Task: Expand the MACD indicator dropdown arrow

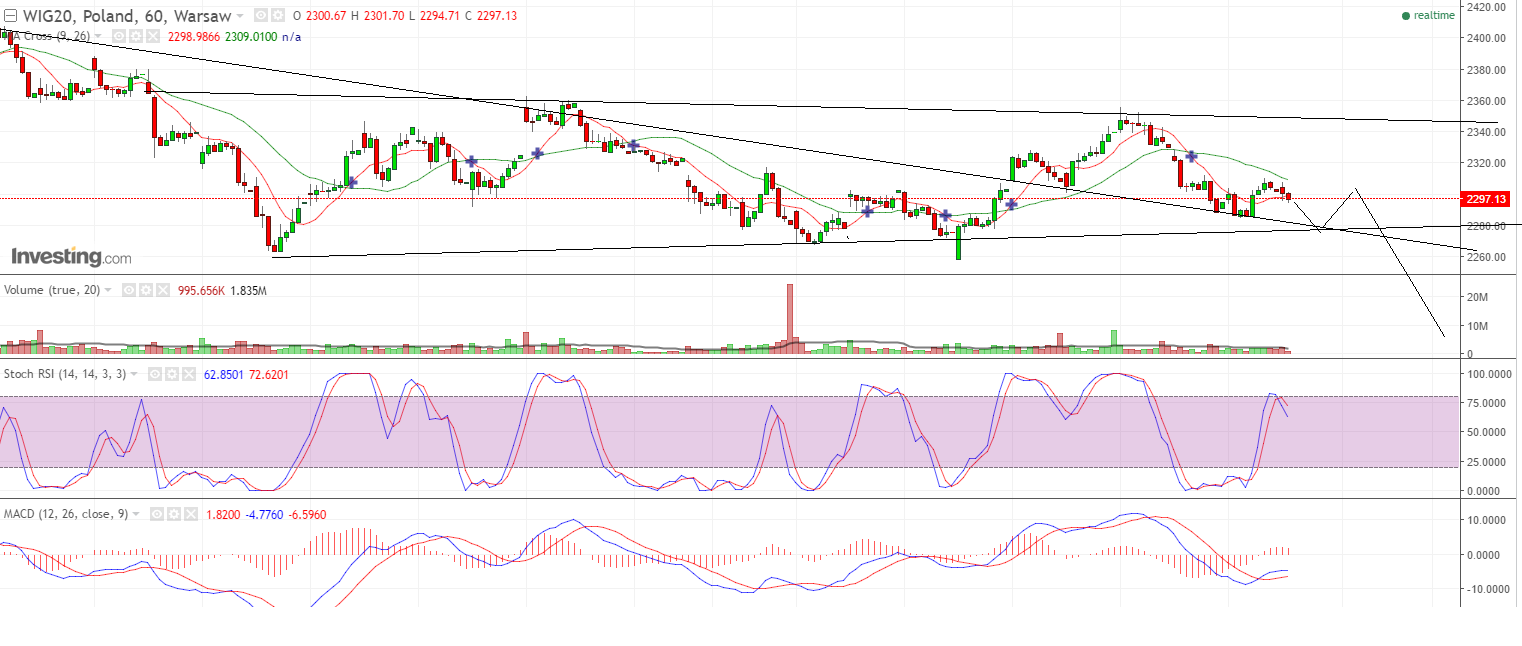Action: click(136, 514)
